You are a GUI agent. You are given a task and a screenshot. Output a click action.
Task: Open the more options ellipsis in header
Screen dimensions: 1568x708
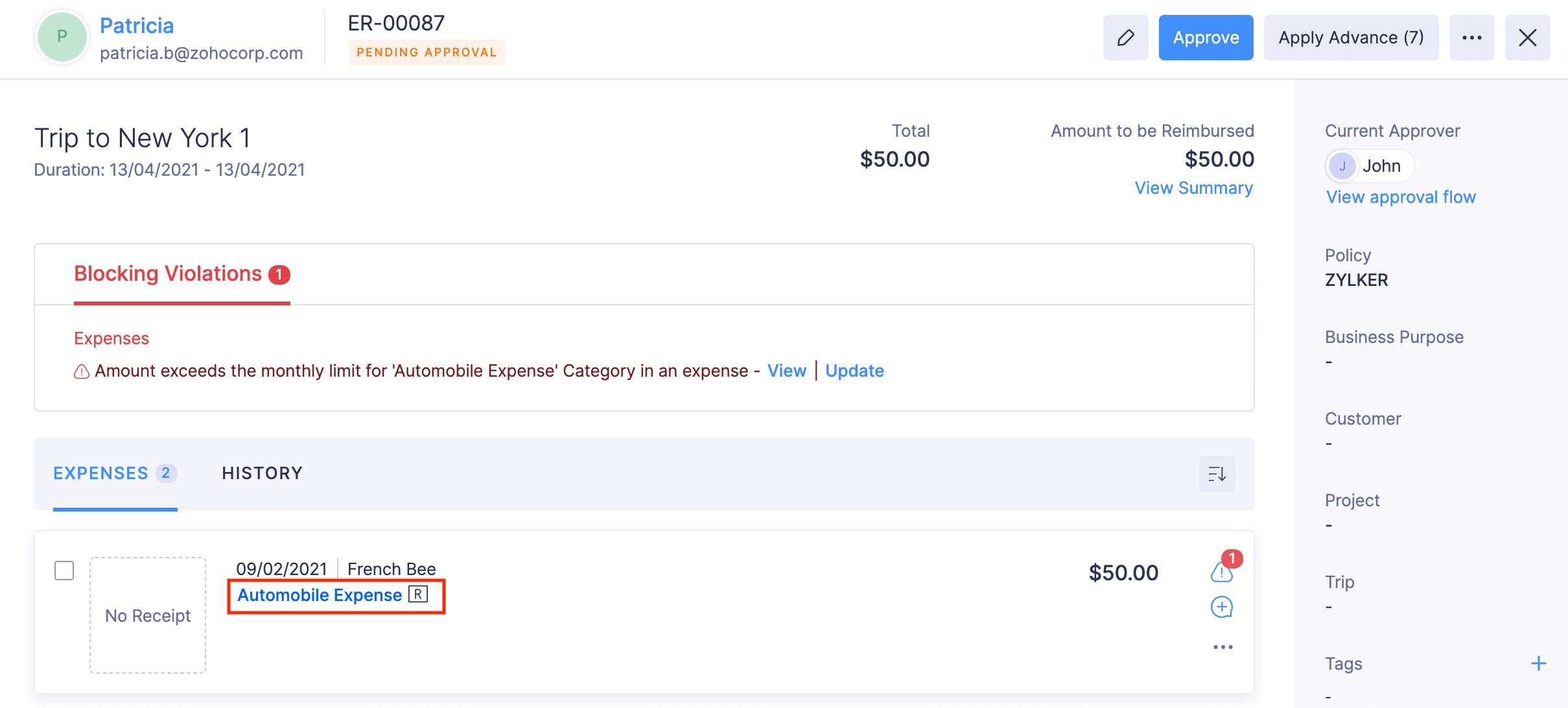click(x=1471, y=38)
